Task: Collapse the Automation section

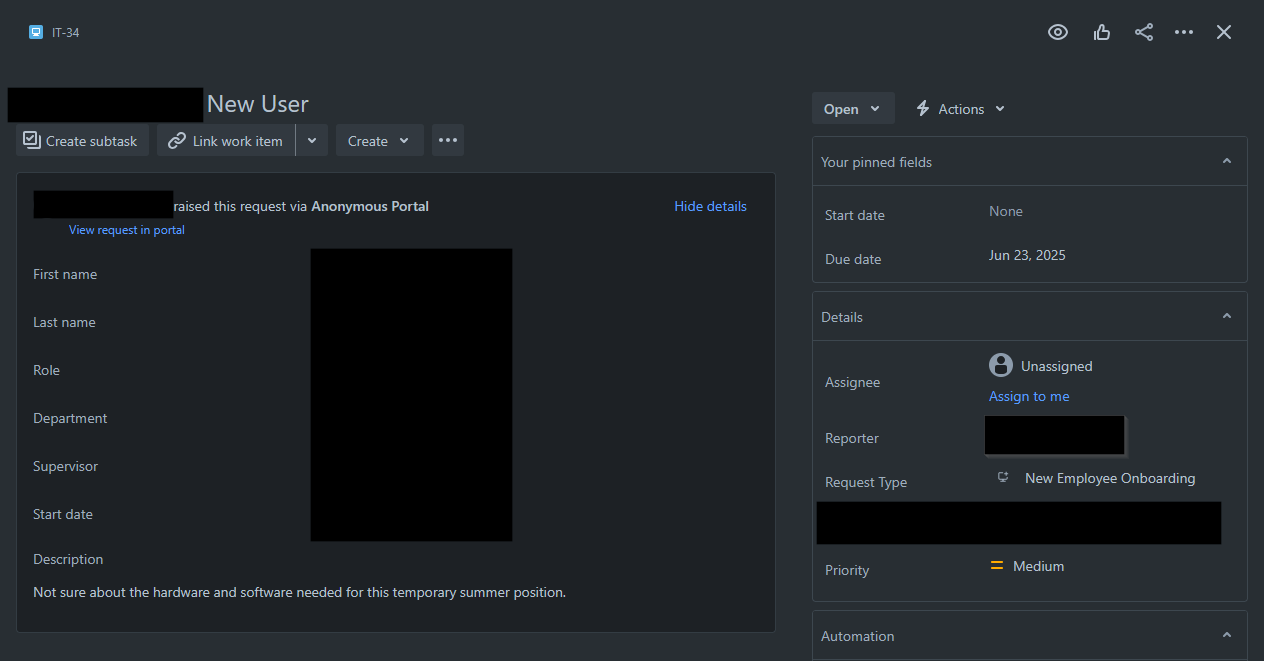Action: pyautogui.click(x=1227, y=635)
